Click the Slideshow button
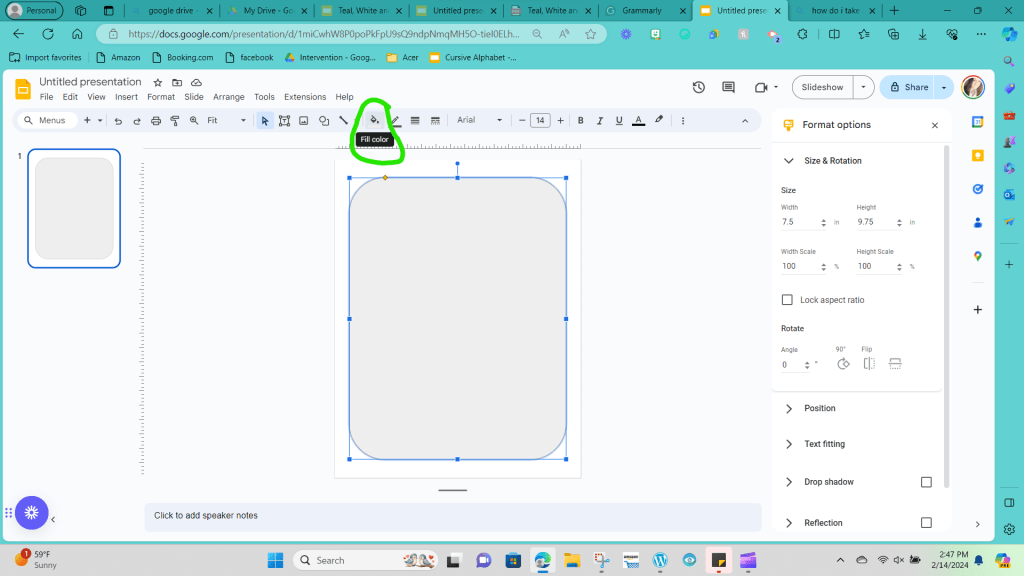 coord(822,87)
